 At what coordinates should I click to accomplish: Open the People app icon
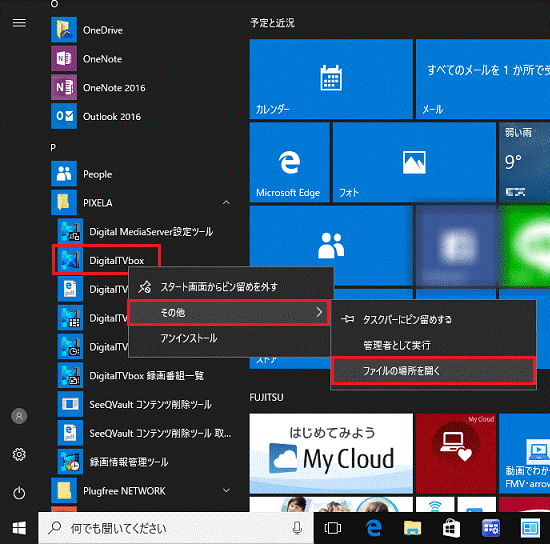click(64, 174)
